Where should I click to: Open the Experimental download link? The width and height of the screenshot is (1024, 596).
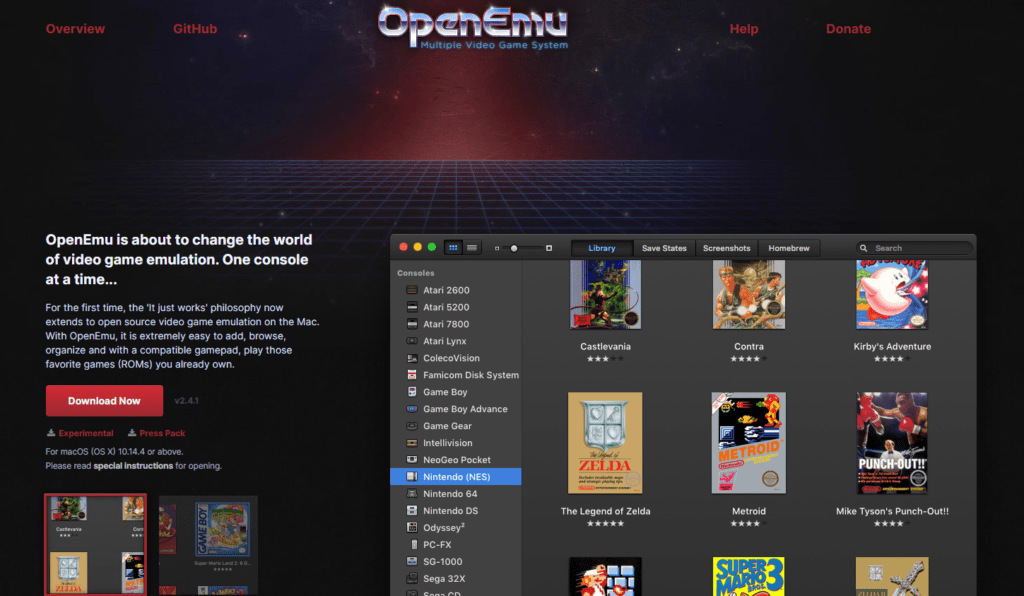[x=86, y=433]
